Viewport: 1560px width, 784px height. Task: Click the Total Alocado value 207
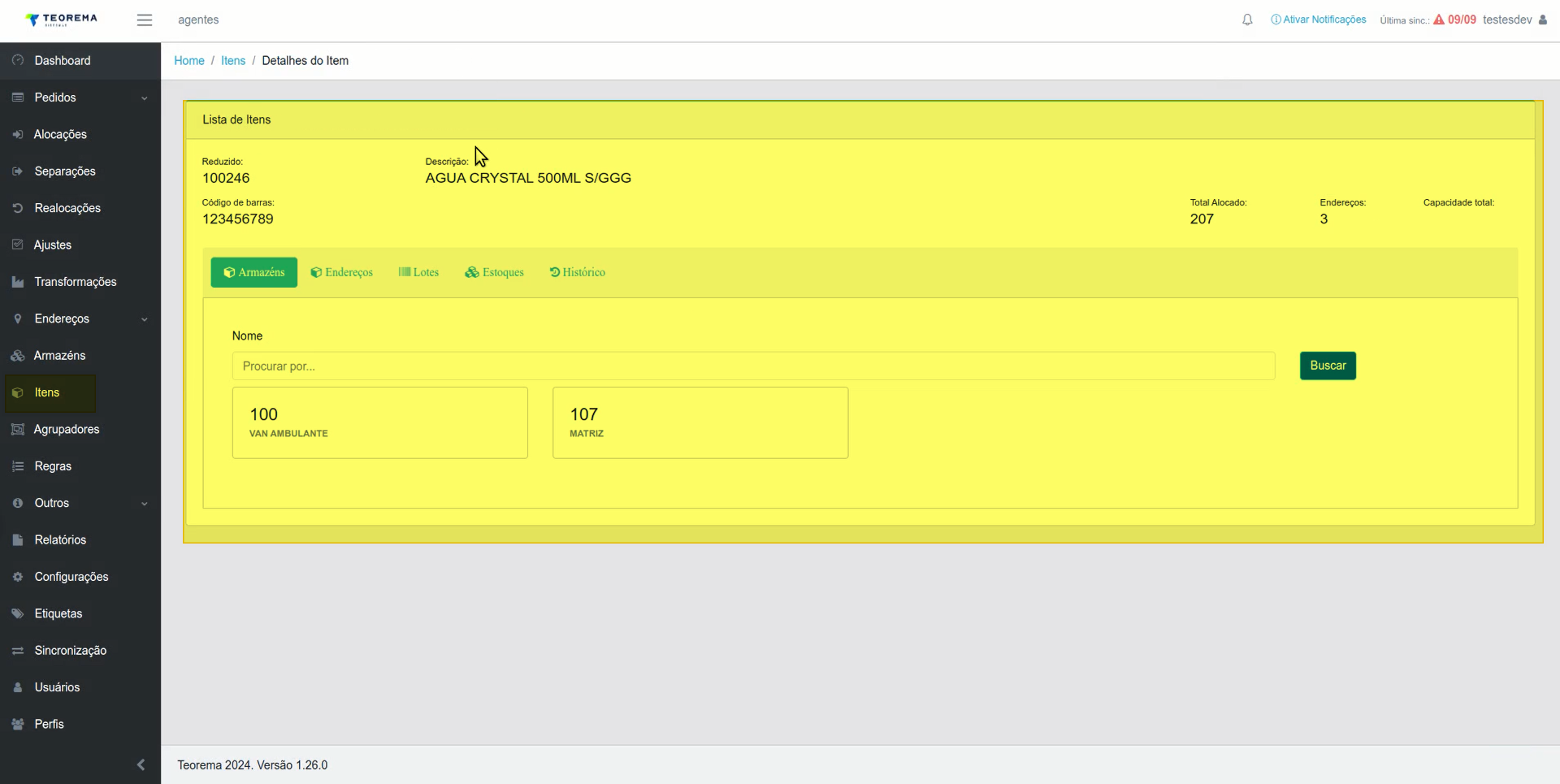coord(1202,219)
